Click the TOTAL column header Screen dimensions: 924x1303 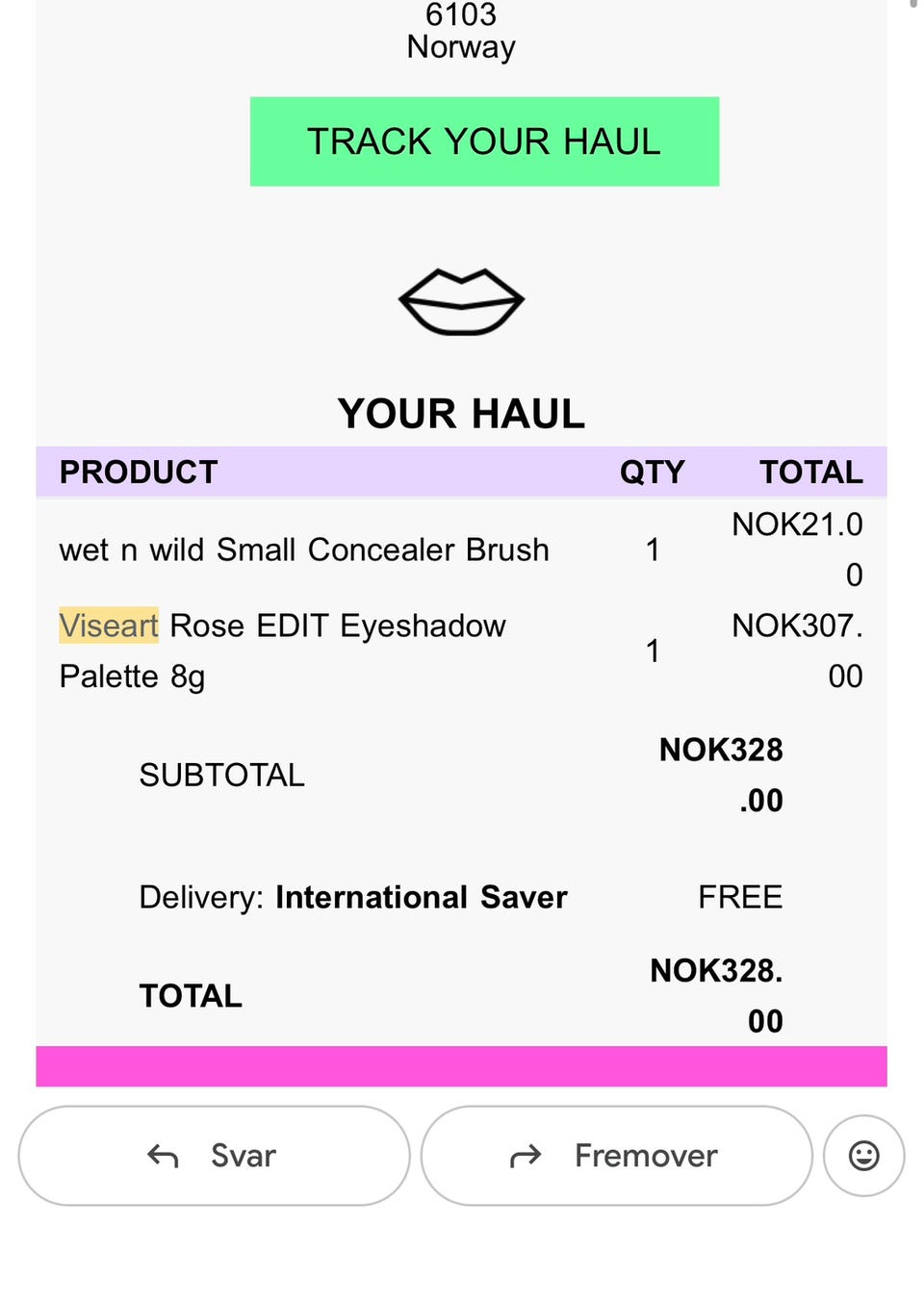click(811, 473)
